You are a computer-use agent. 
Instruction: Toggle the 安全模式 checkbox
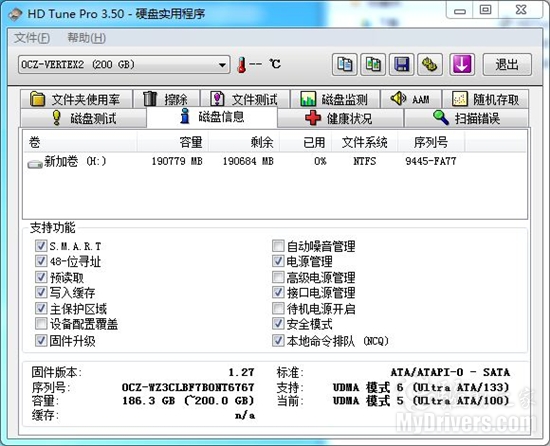coord(278,324)
